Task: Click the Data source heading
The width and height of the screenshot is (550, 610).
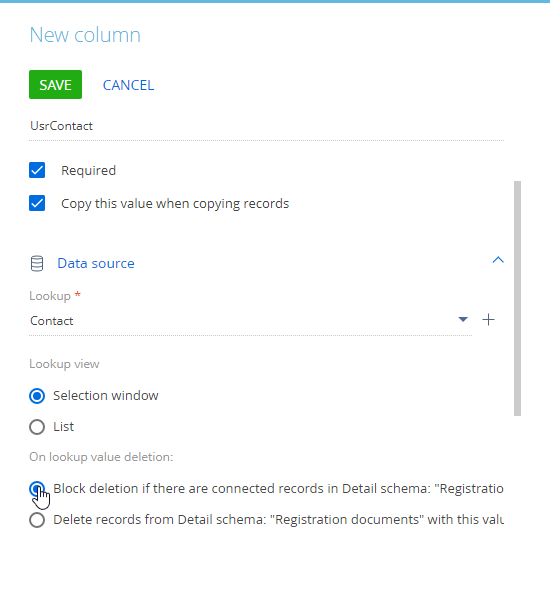Action: 96,263
